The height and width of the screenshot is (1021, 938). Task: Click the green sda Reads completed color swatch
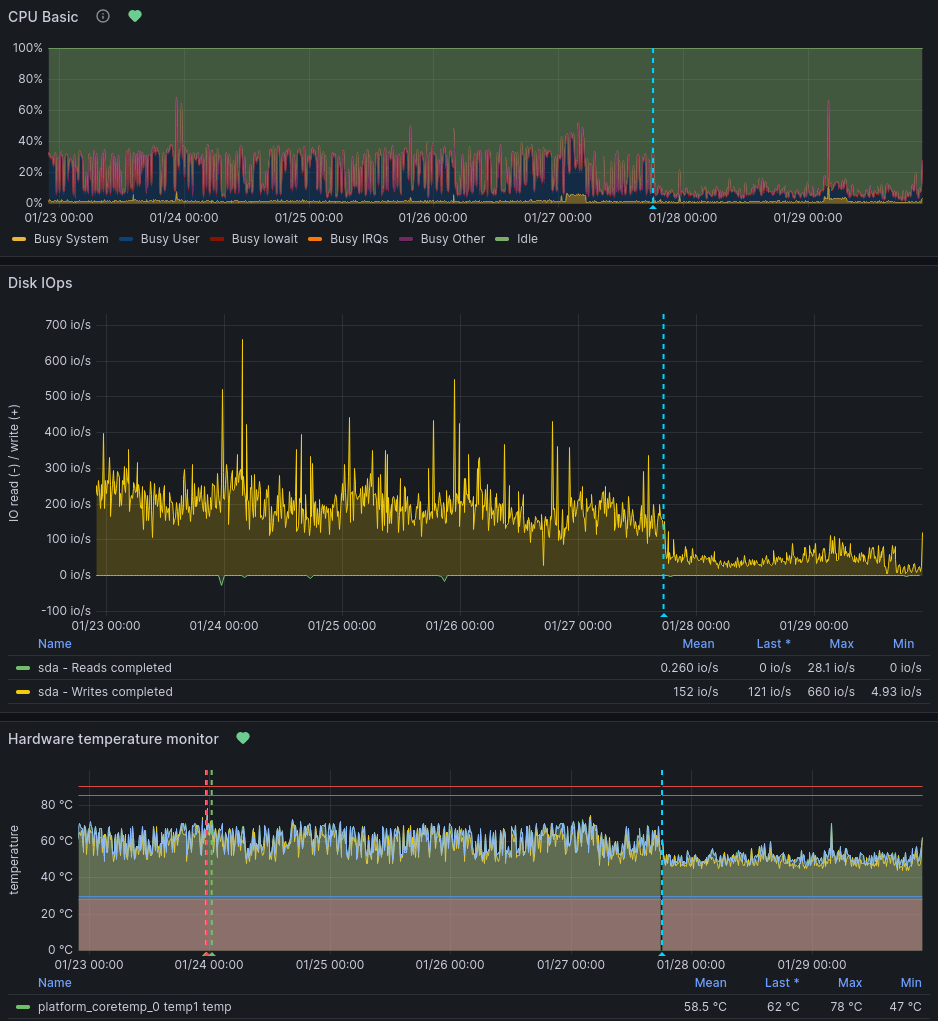23,668
